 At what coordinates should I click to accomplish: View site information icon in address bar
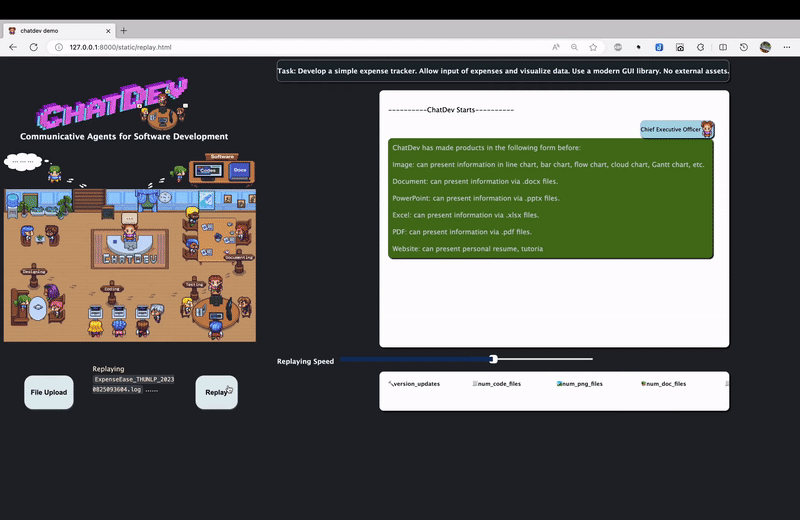point(59,47)
